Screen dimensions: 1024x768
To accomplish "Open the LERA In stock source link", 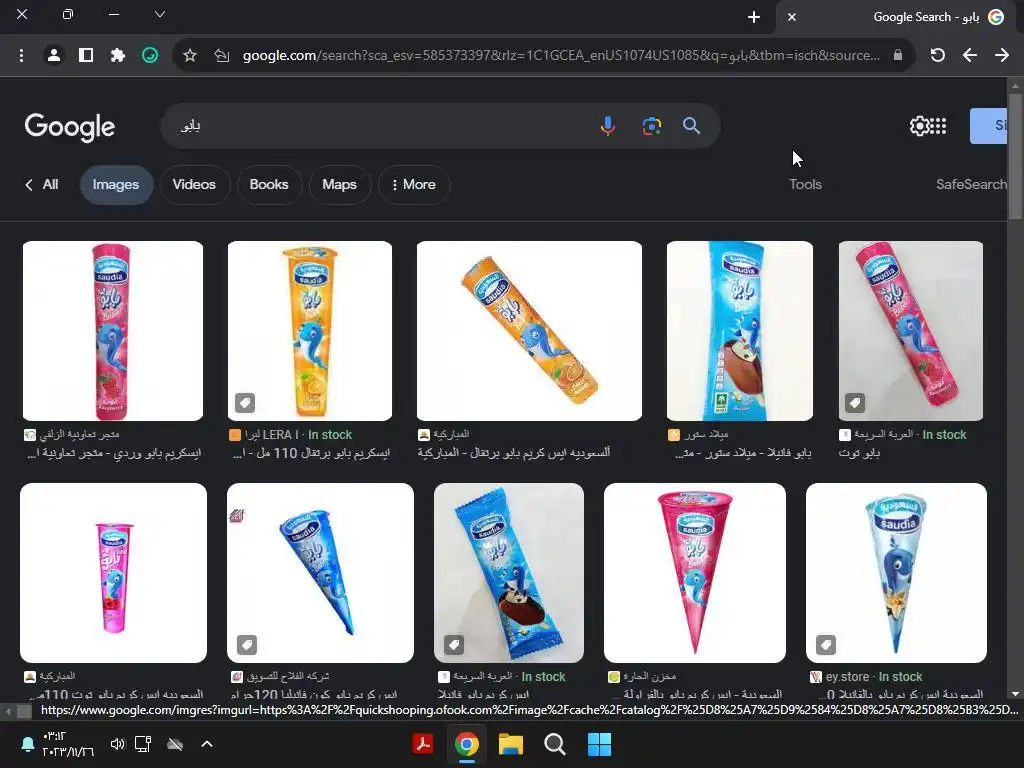I will pos(291,435).
